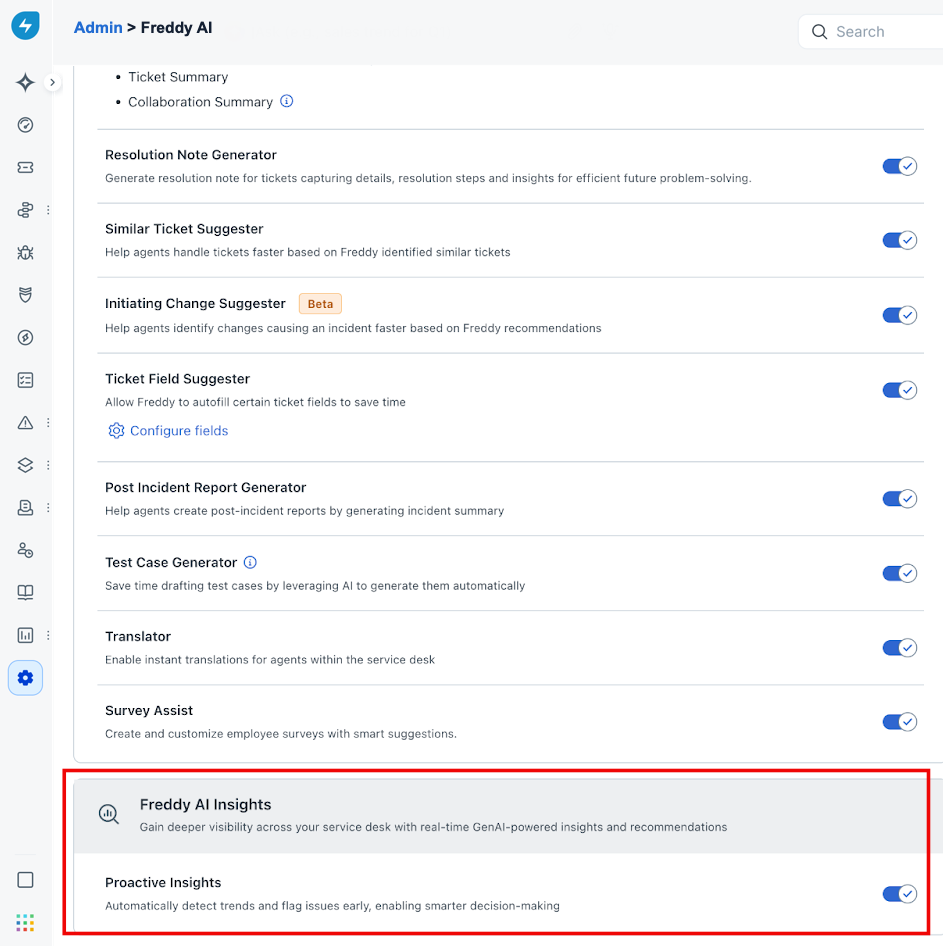Toggle the Survey Assist switch
Screen dimensions: 943x946
coord(900,722)
